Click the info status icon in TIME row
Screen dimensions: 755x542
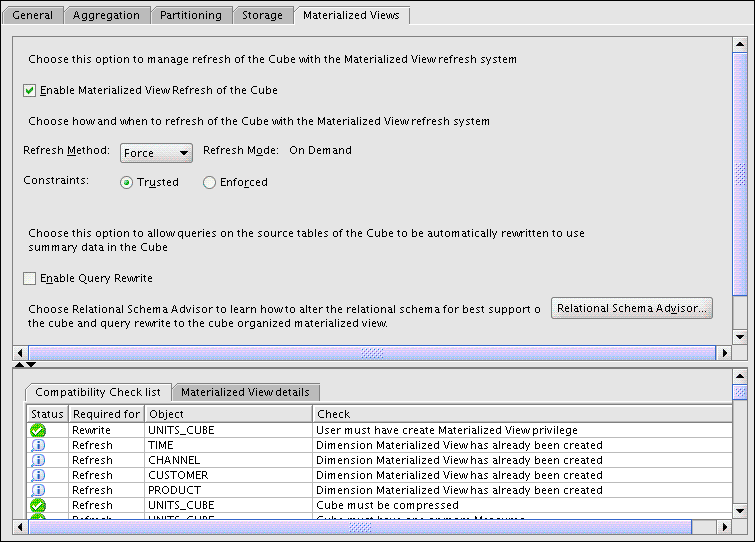(x=38, y=445)
